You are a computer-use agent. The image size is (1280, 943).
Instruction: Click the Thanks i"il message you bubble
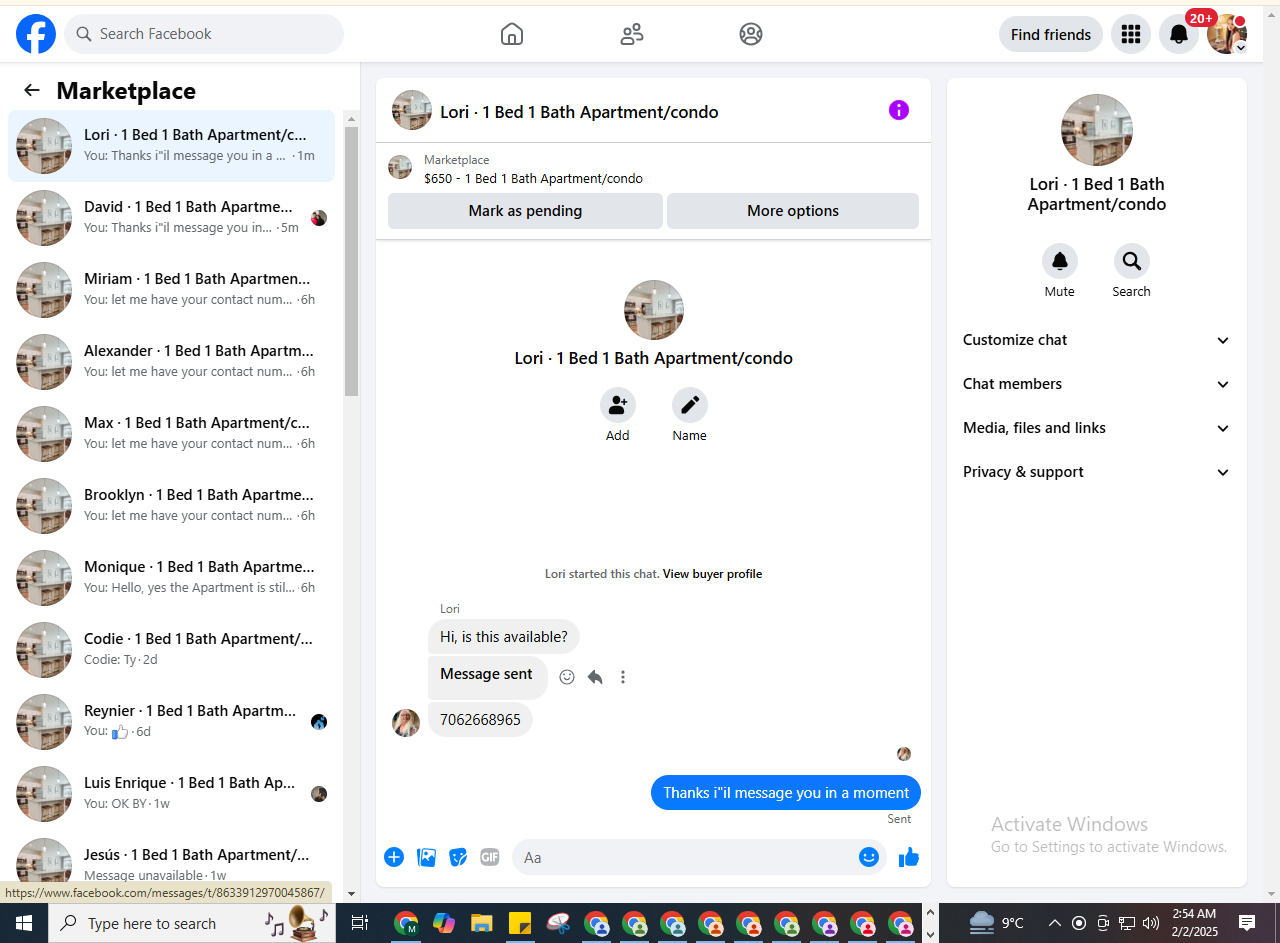point(786,793)
